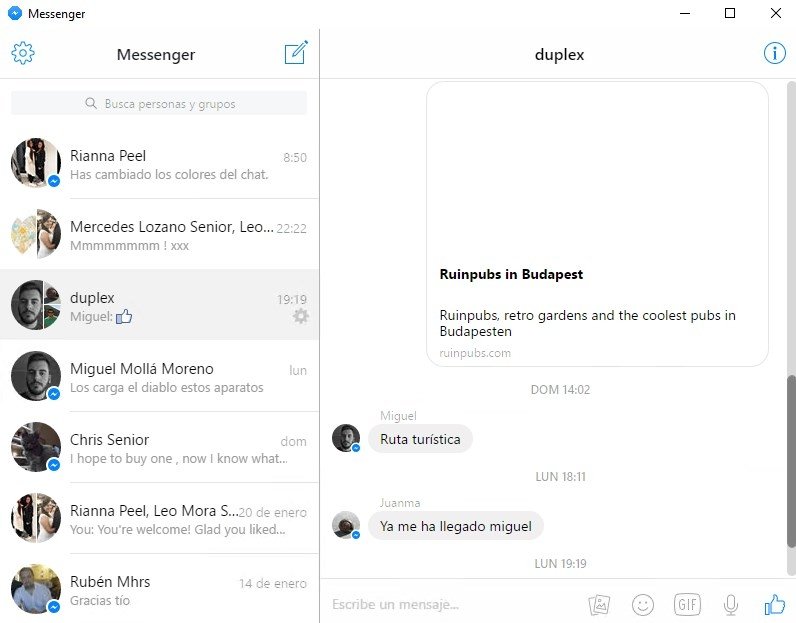Click the DOM 14:02 timestamp
The height and width of the screenshot is (623, 796).
pyautogui.click(x=560, y=389)
